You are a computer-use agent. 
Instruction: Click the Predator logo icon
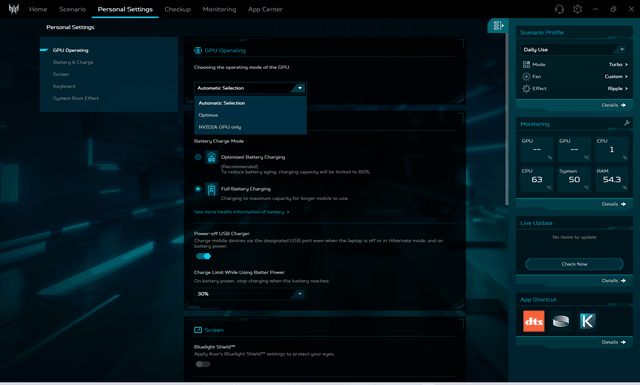pos(14,9)
